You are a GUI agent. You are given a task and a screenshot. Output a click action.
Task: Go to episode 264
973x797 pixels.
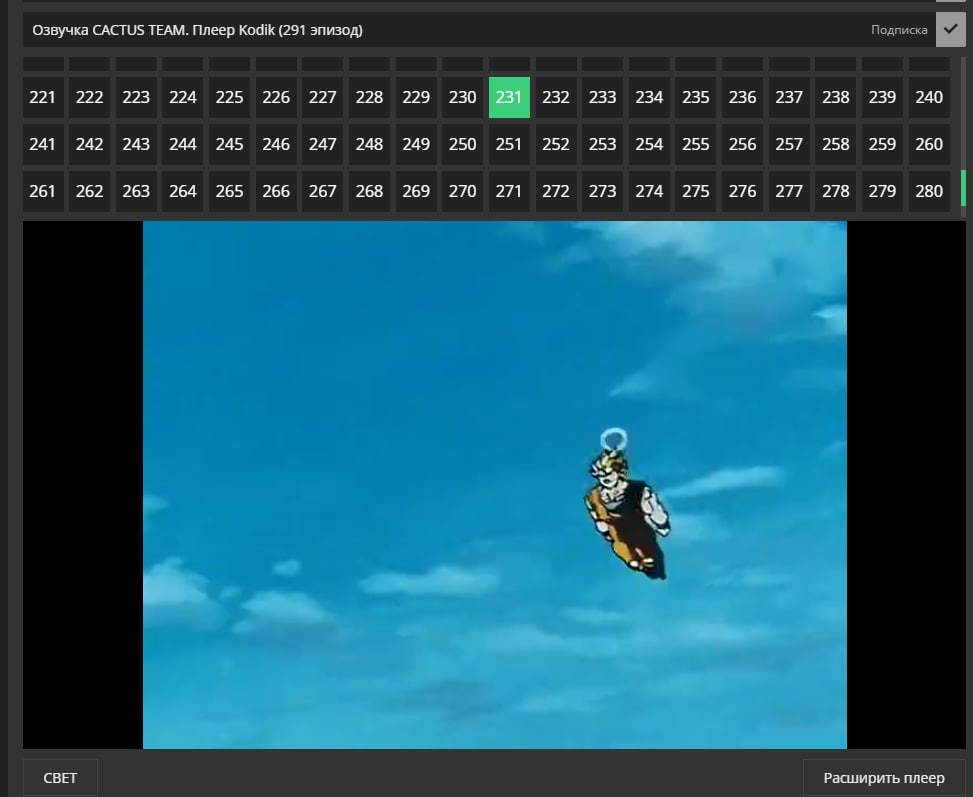[x=182, y=191]
